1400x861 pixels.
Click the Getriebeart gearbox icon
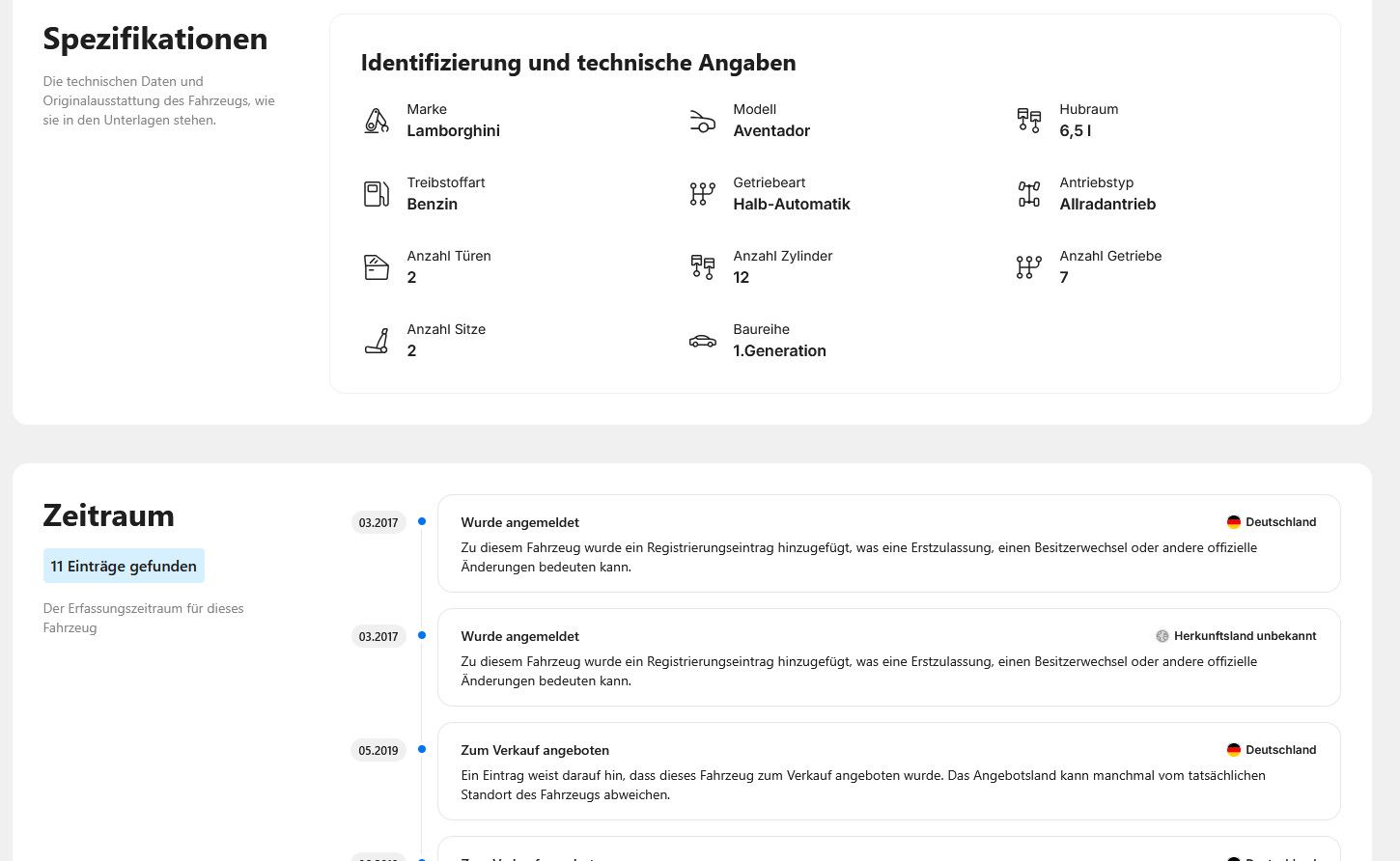point(703,194)
